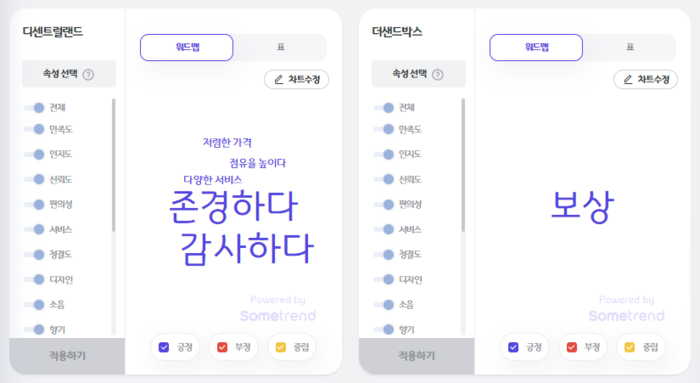Screen dimensions: 700x383
Task: Select 워드맵 tab in 더샌드박스 panel
Action: tap(536, 47)
